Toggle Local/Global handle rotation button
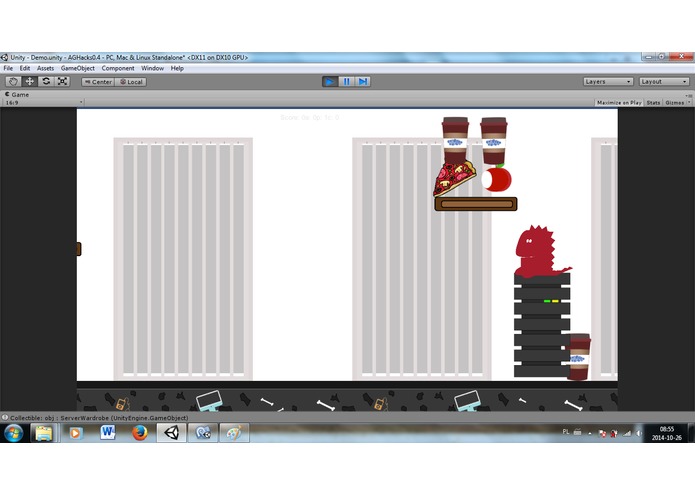695x494 pixels. 131,82
